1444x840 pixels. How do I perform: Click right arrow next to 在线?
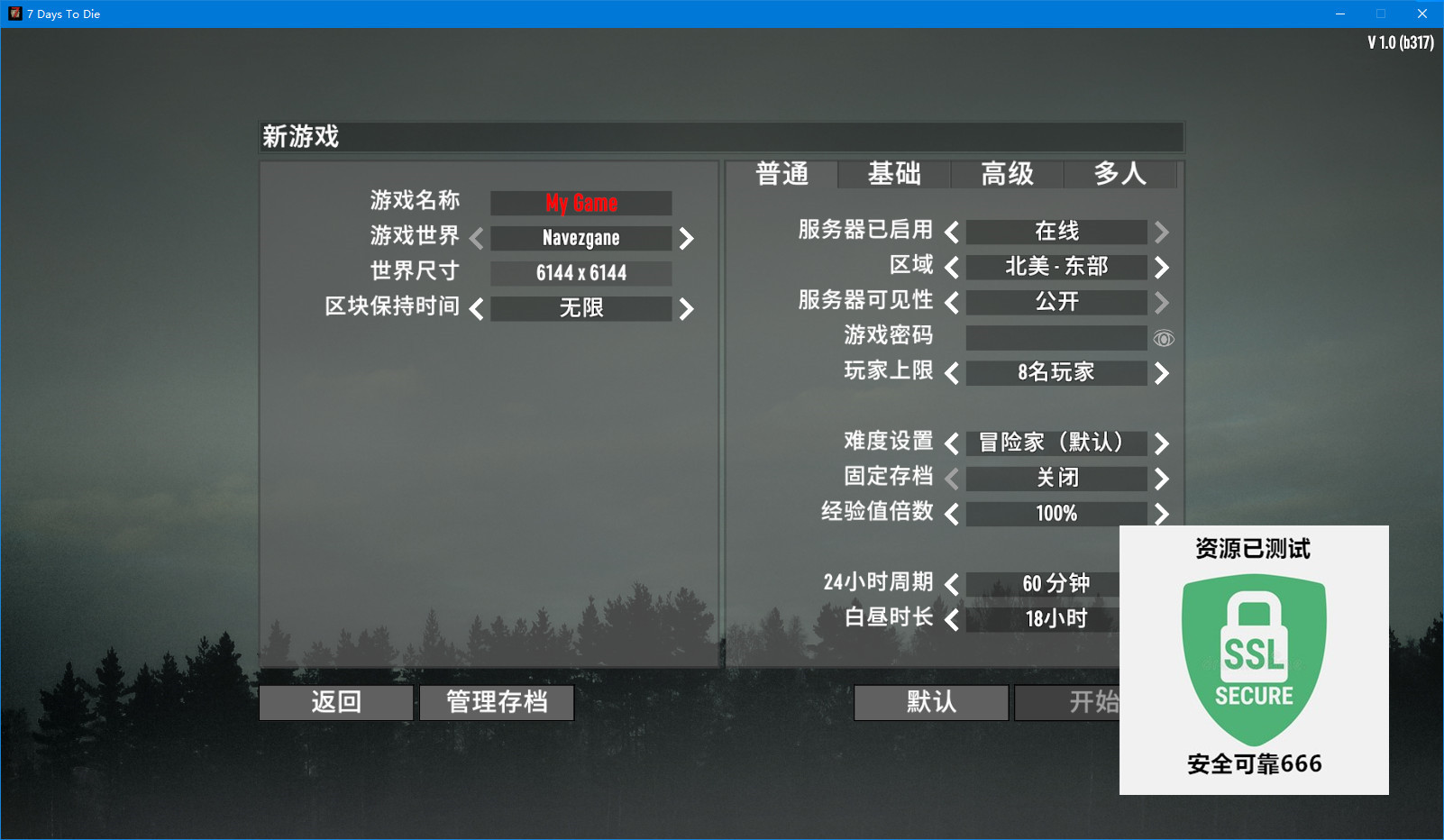click(1162, 233)
